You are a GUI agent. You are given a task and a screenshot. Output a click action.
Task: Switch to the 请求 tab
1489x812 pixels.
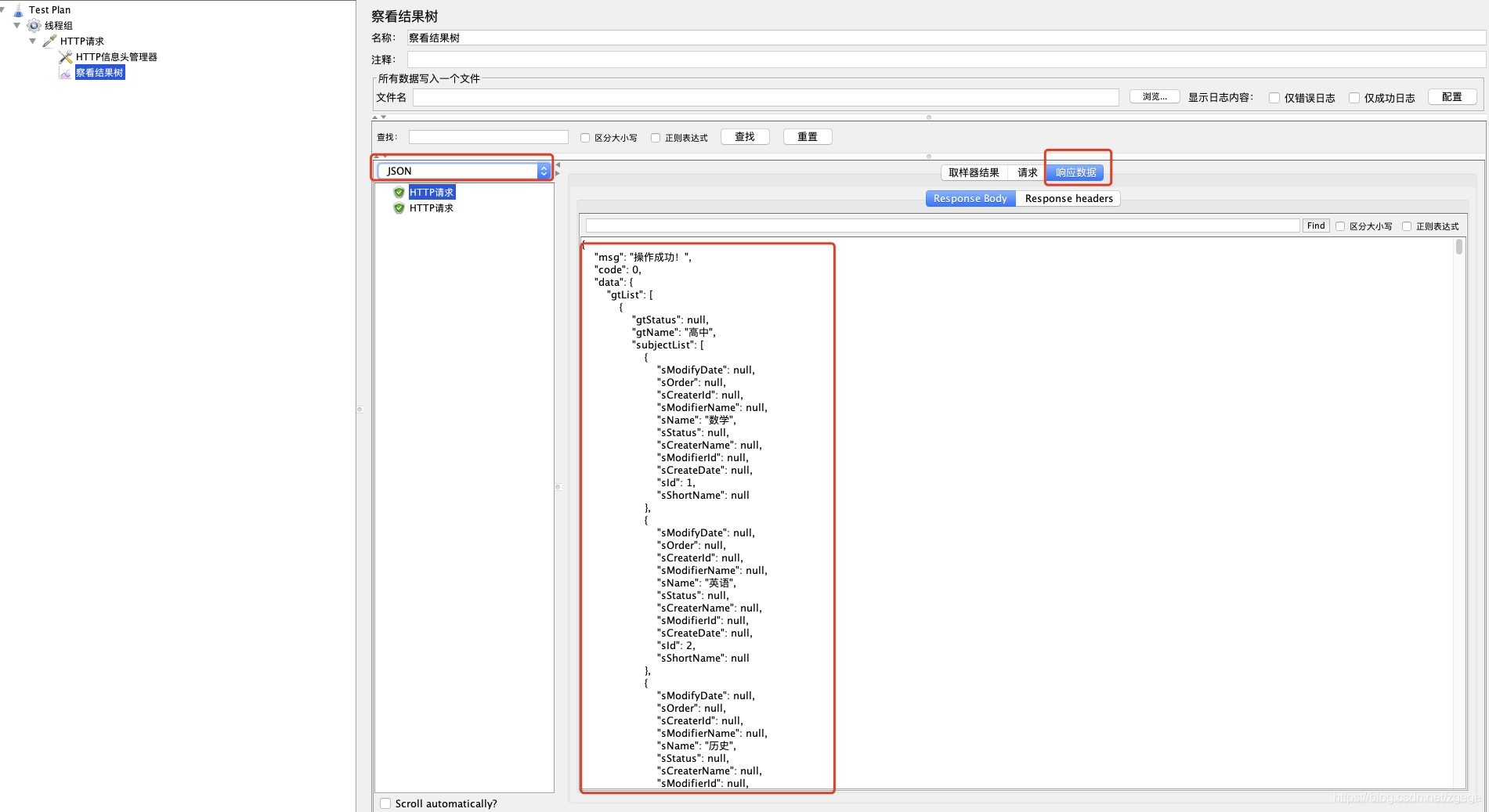1027,173
